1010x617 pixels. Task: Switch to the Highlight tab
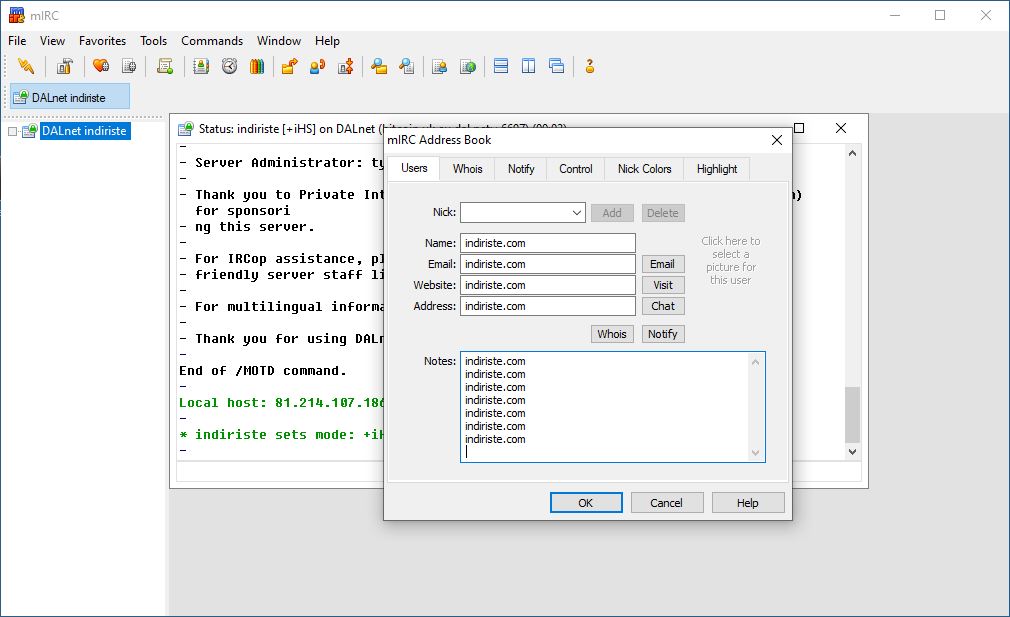click(x=717, y=169)
